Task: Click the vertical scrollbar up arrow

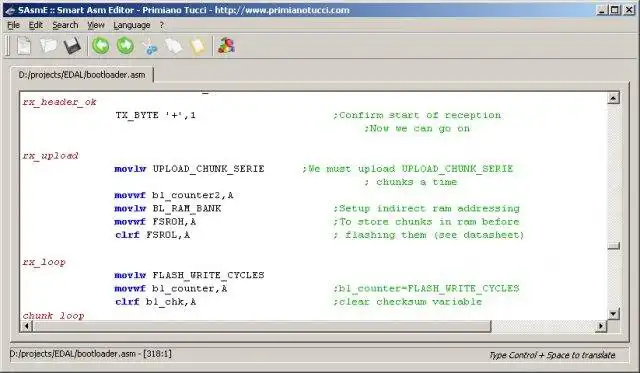Action: pyautogui.click(x=613, y=98)
